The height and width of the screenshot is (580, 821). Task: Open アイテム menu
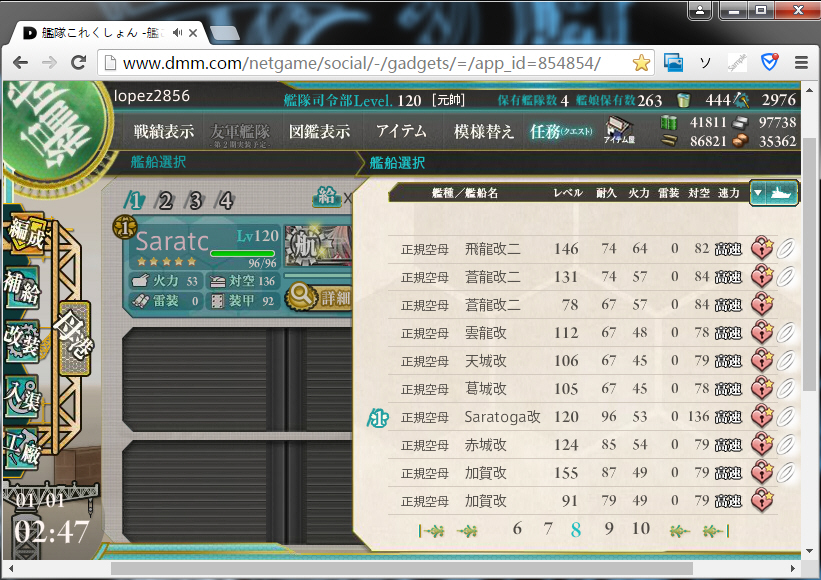pos(402,131)
